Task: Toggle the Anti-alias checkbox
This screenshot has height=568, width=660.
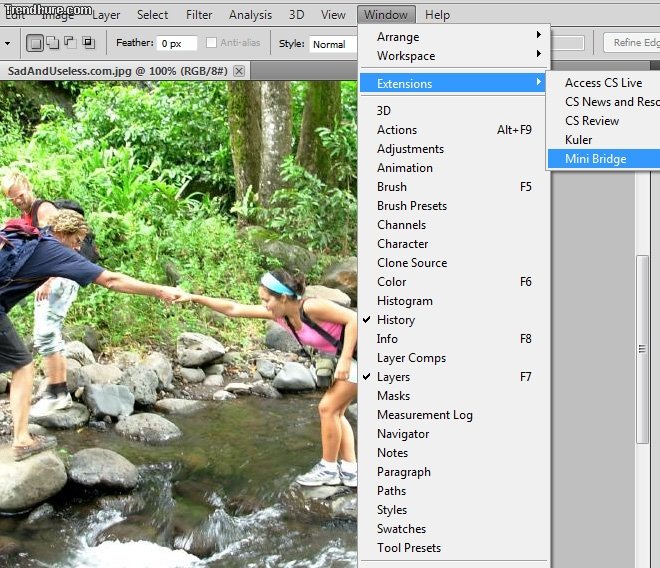Action: coord(211,43)
